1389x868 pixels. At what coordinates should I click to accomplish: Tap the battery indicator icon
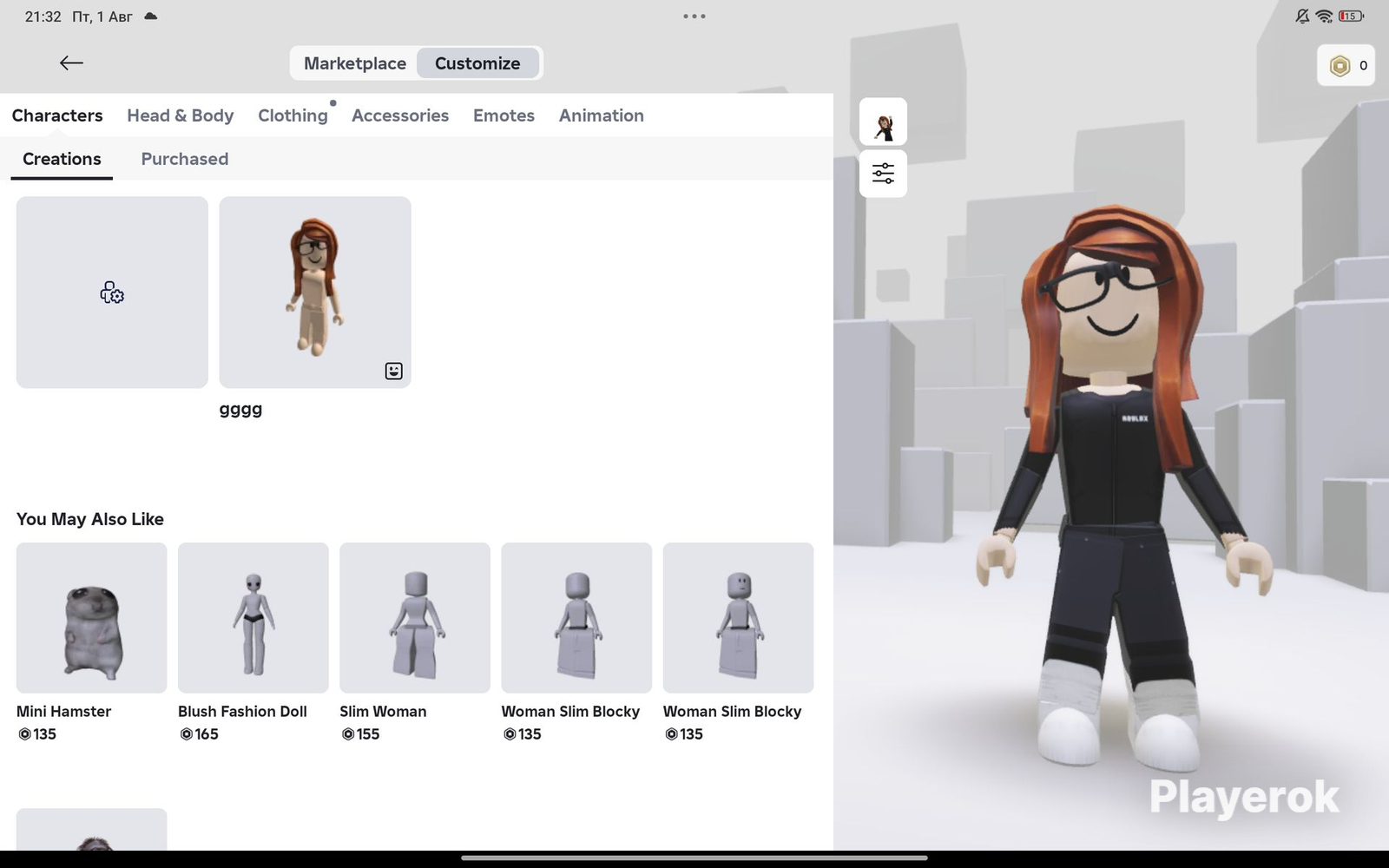1351,16
